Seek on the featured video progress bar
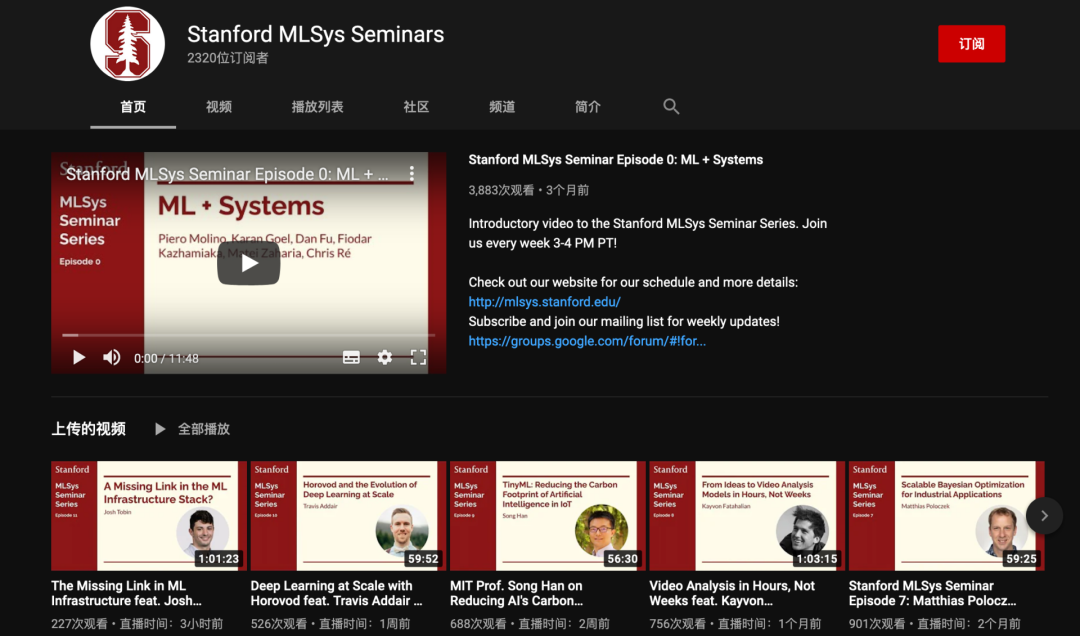This screenshot has width=1080, height=636. (248, 335)
